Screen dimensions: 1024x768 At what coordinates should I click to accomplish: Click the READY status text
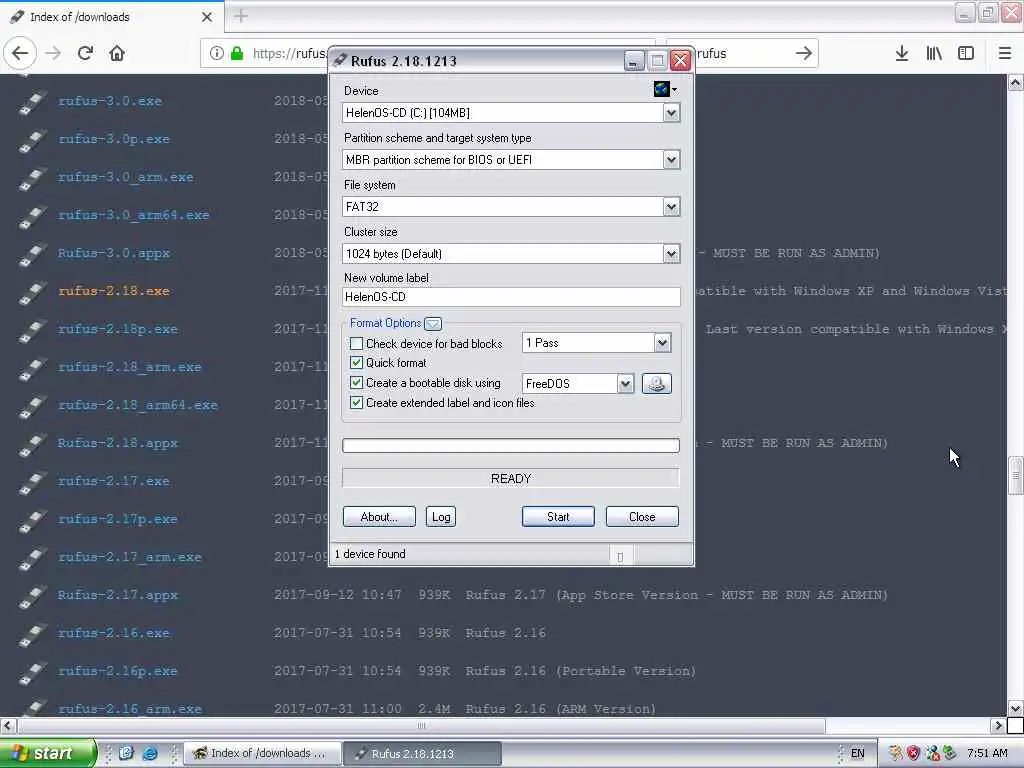(511, 479)
